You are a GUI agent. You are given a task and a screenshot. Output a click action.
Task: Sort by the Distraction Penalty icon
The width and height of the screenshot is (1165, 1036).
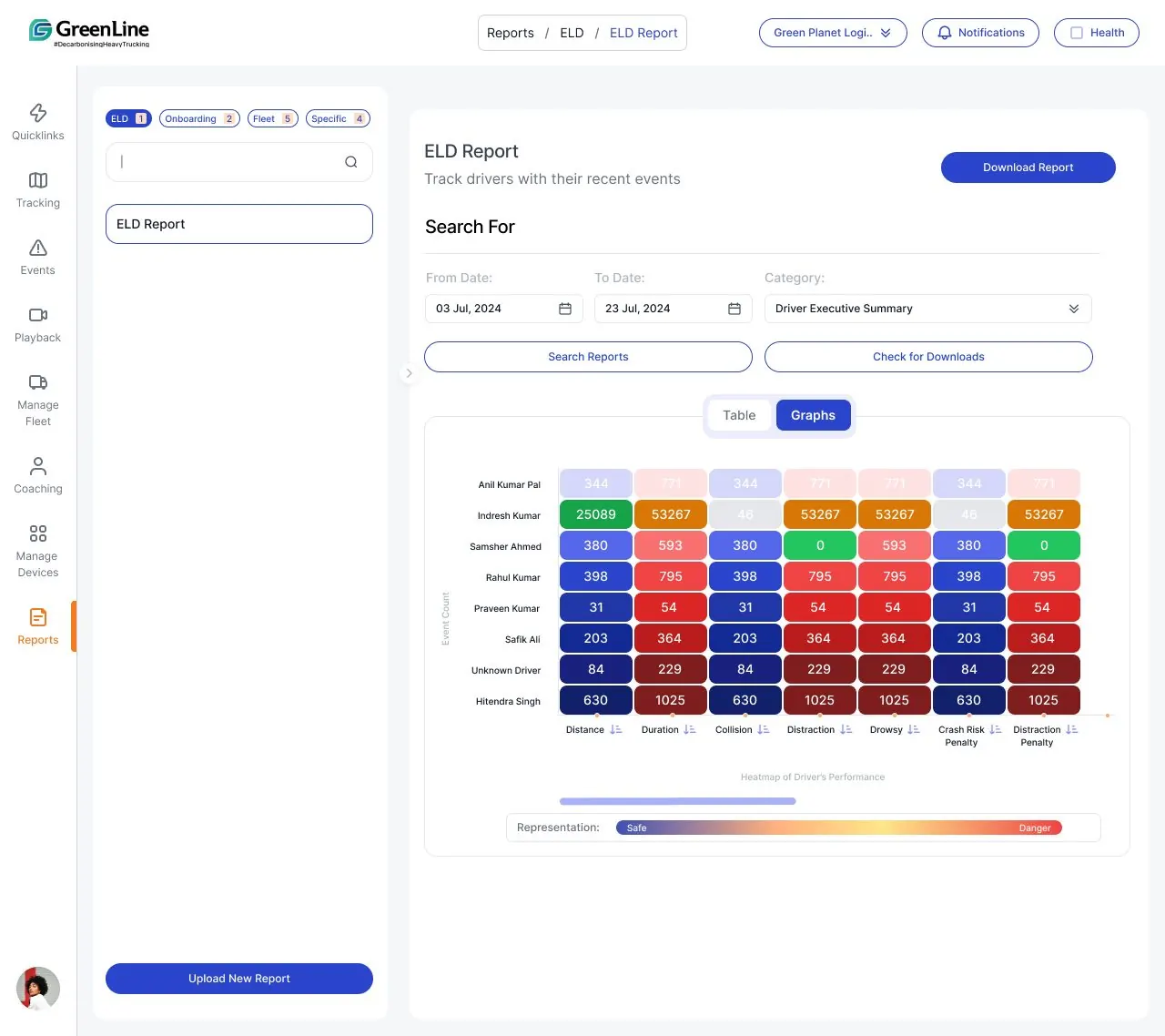[x=1072, y=730]
